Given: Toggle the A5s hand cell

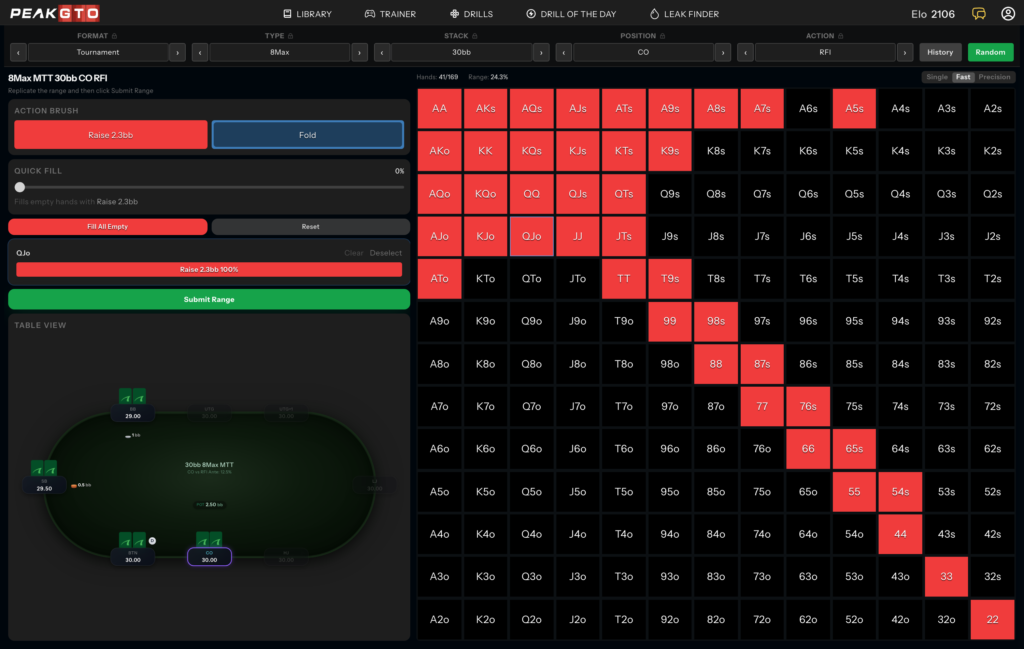Looking at the screenshot, I should (x=854, y=108).
